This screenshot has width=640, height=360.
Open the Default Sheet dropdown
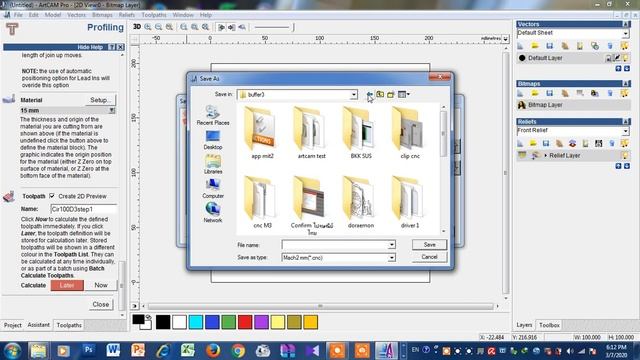pyautogui.click(x=626, y=33)
